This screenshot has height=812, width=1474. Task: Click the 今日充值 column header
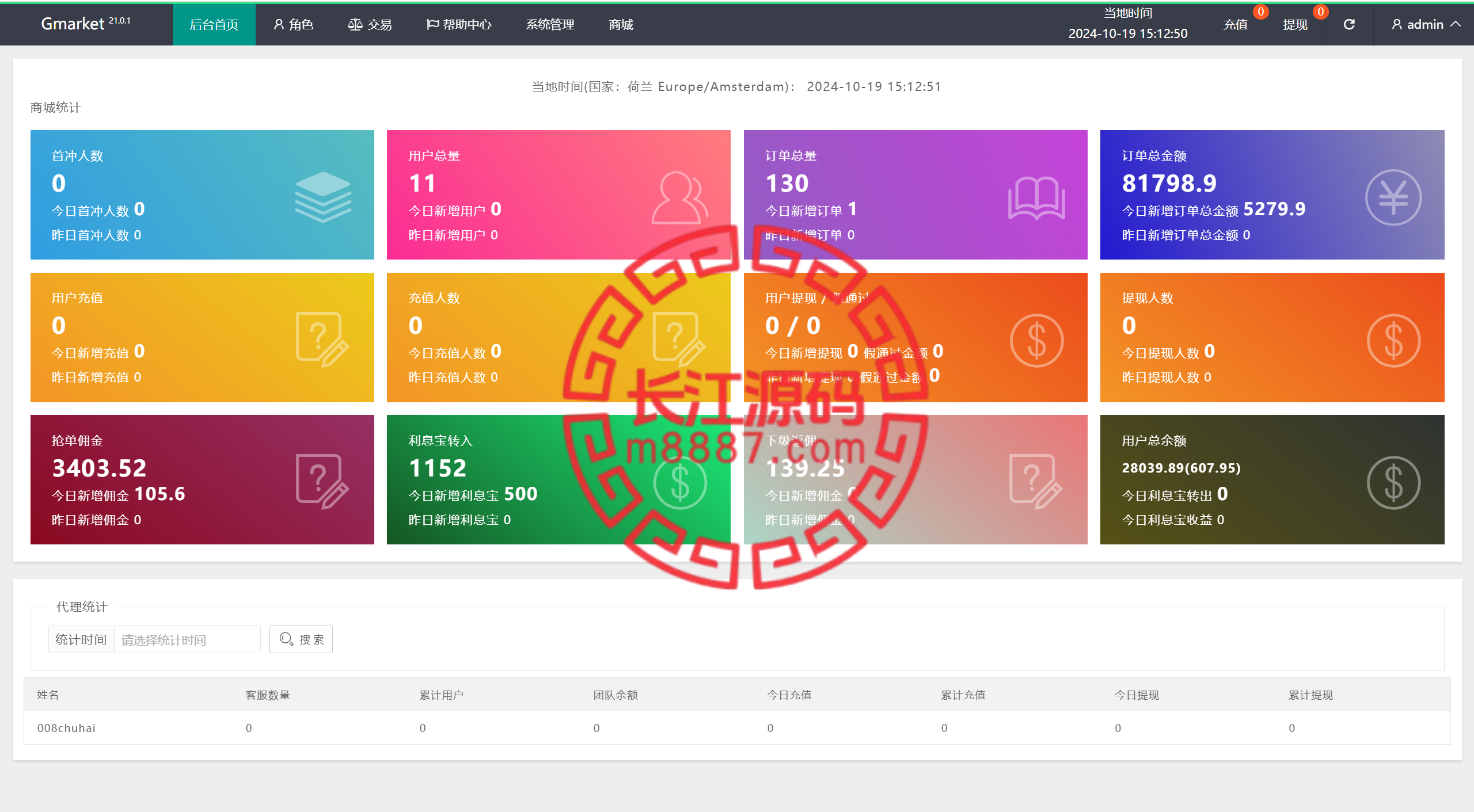789,695
